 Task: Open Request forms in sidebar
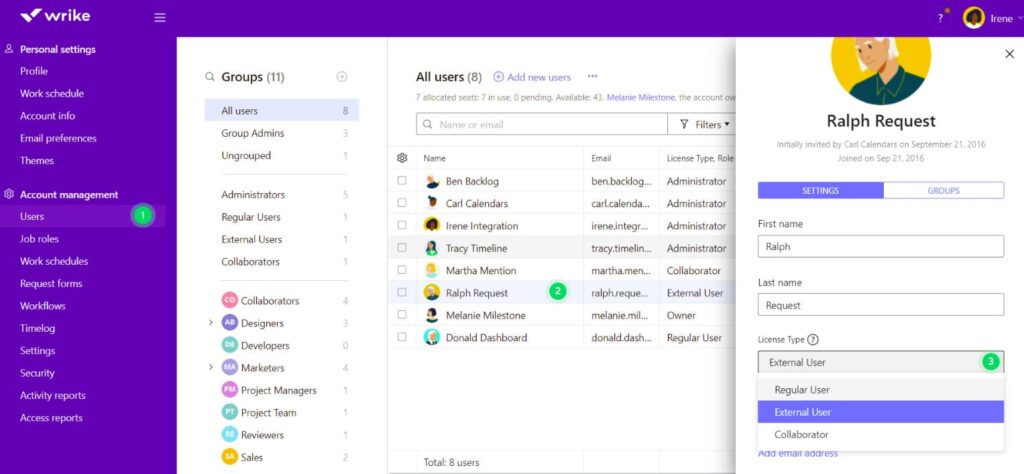tap(51, 283)
